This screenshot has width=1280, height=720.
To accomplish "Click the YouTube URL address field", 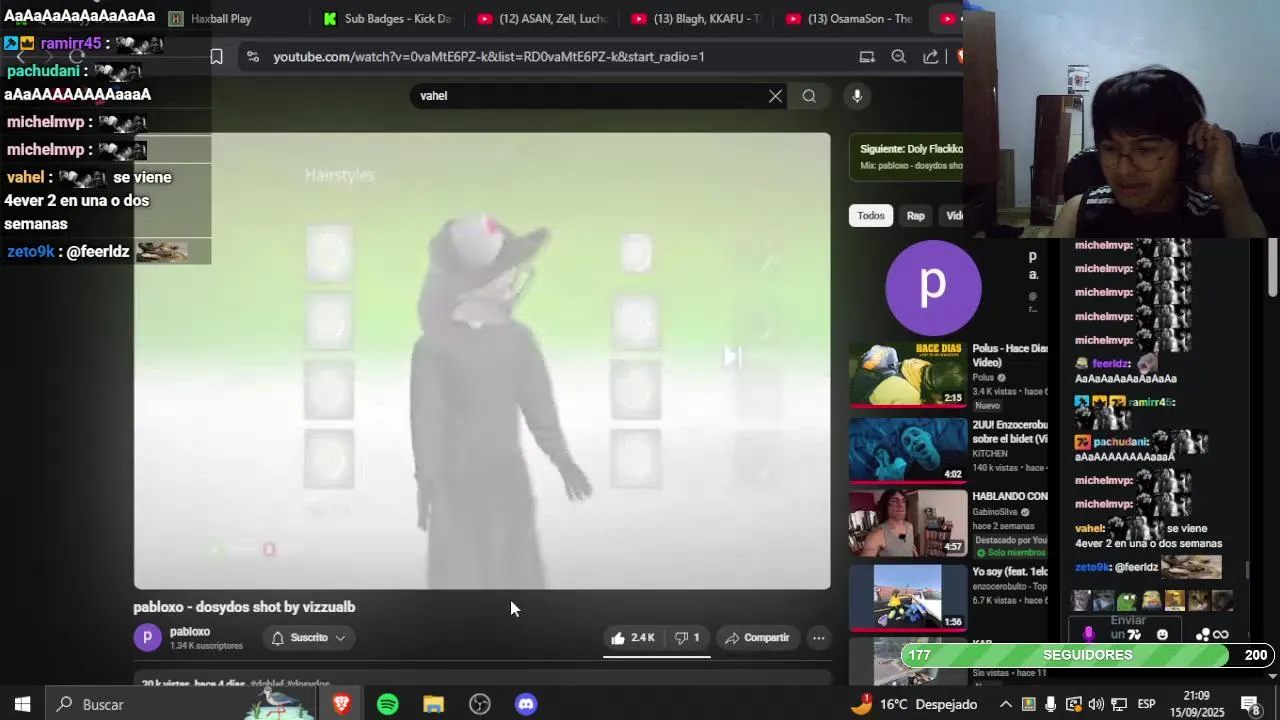I will [489, 57].
